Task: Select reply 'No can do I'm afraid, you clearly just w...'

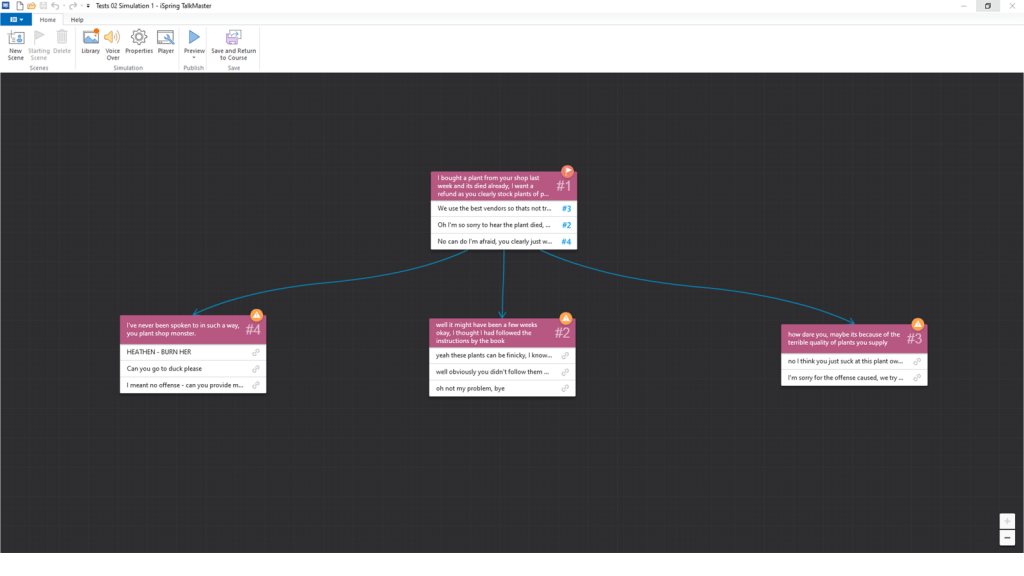Action: point(504,242)
